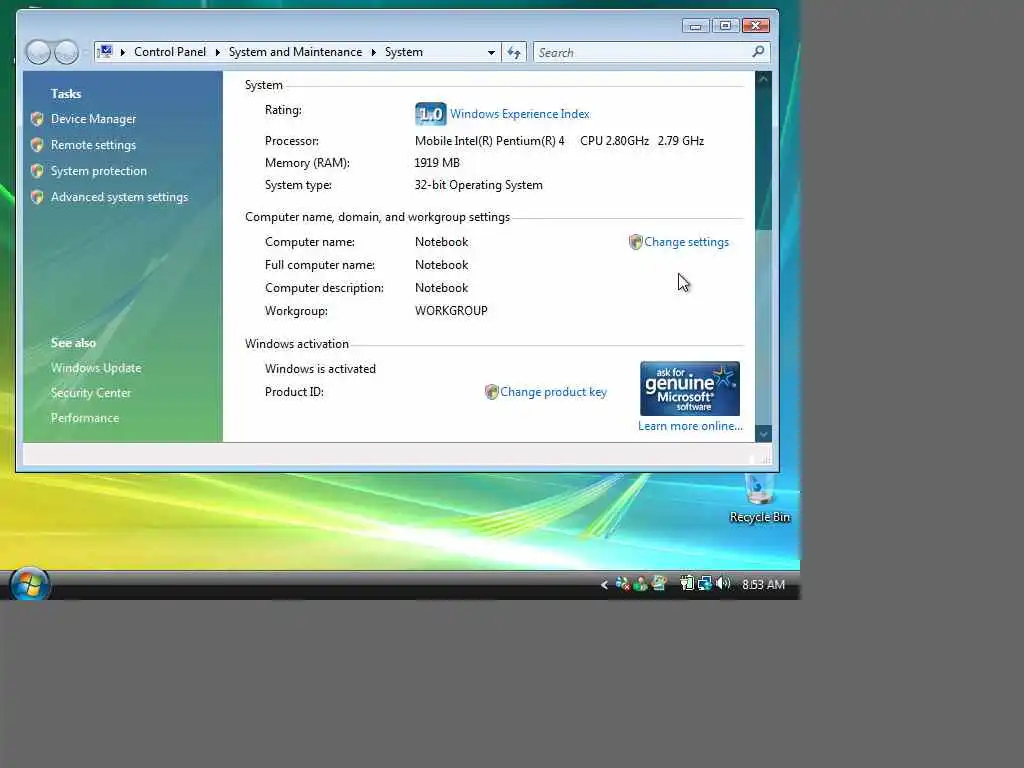The image size is (1024, 768).
Task: Click the WORKGROUP value
Action: coord(451,311)
